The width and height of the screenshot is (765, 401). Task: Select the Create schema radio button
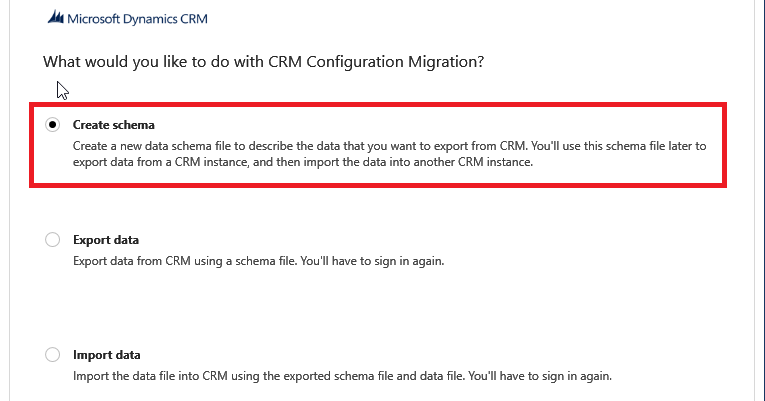pyautogui.click(x=52, y=125)
